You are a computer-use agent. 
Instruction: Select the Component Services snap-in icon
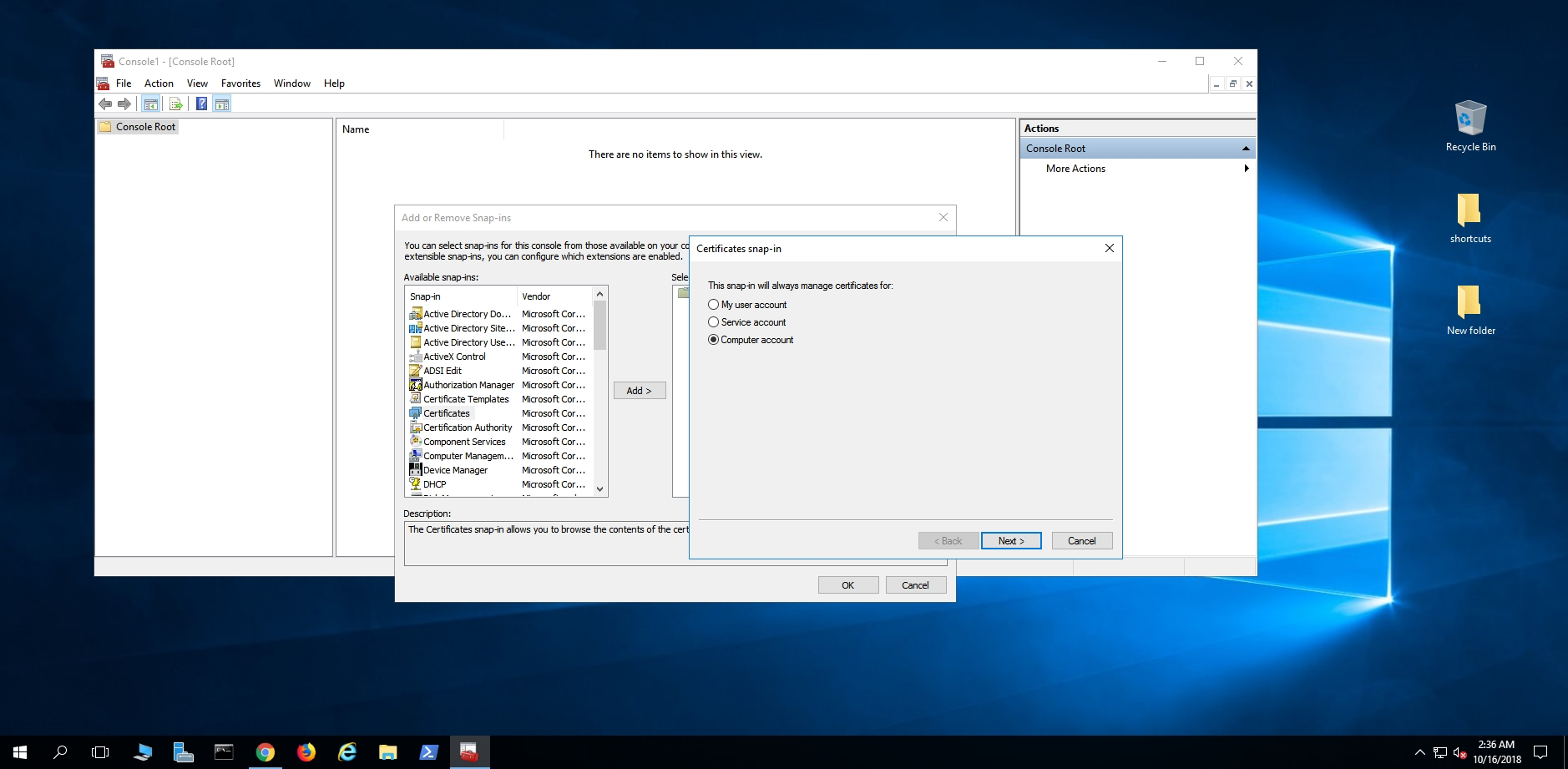[x=416, y=442]
